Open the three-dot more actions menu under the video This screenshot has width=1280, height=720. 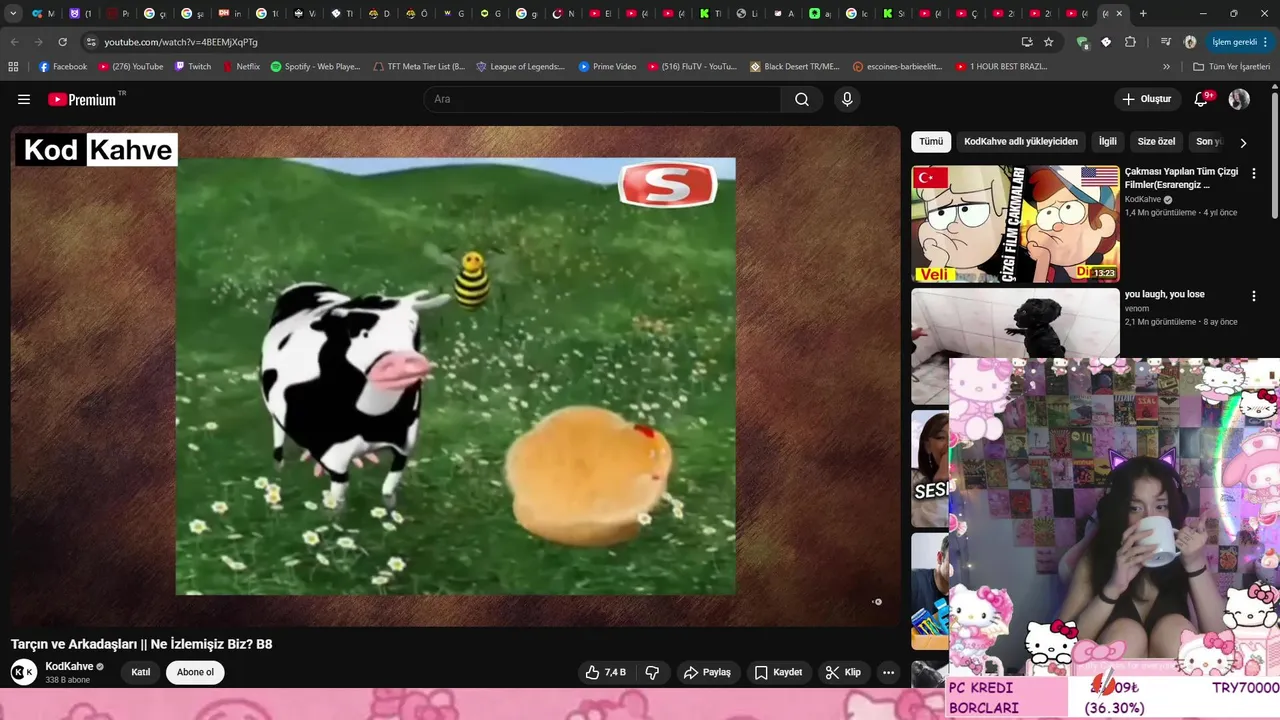888,672
